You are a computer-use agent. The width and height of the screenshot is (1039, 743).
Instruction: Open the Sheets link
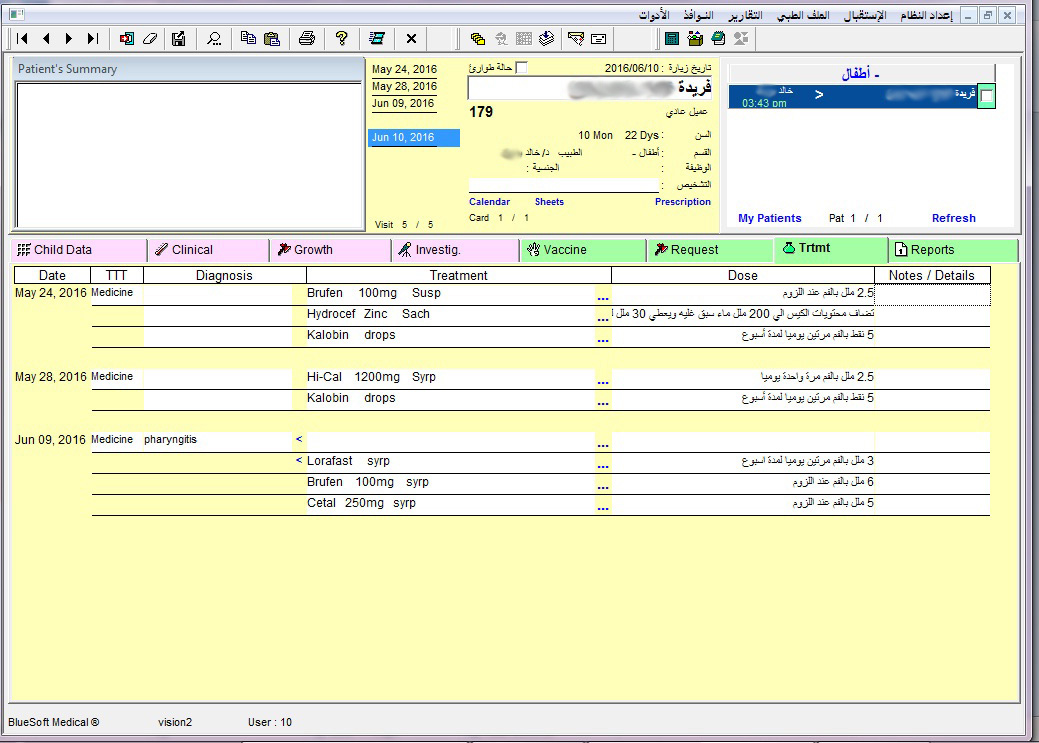point(549,201)
